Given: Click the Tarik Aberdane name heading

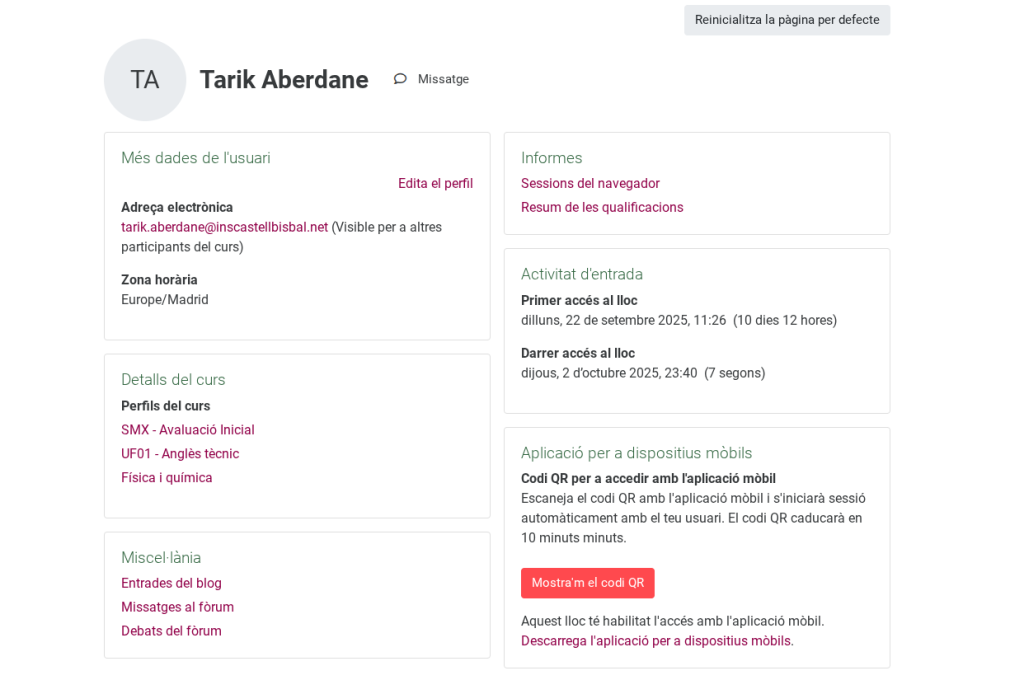Looking at the screenshot, I should click(284, 80).
